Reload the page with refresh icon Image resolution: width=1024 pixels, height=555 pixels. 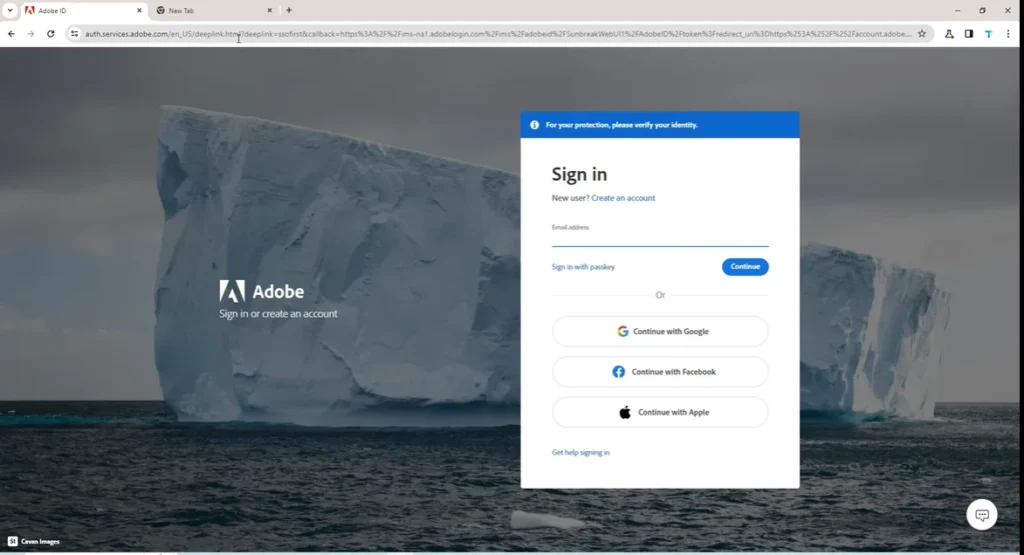(x=50, y=34)
